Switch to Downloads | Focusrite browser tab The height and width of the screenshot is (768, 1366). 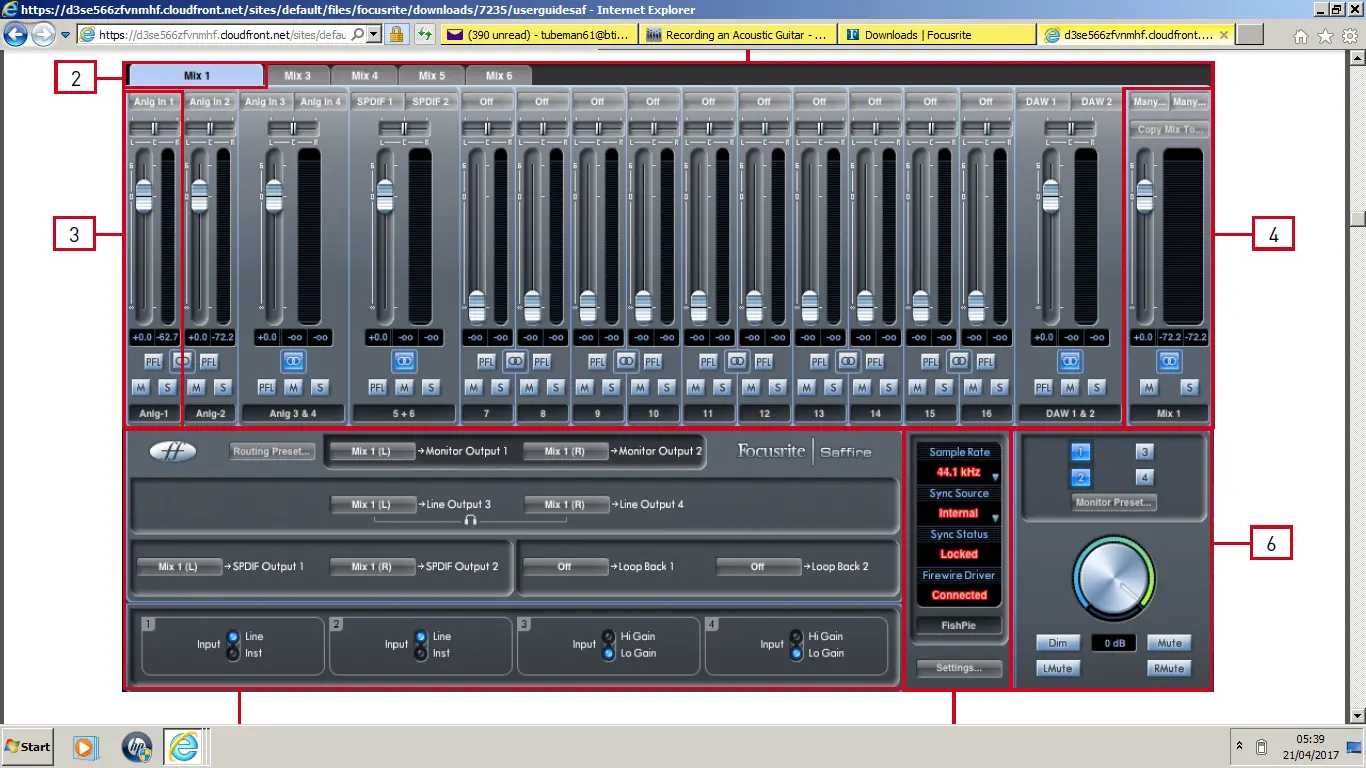click(937, 34)
